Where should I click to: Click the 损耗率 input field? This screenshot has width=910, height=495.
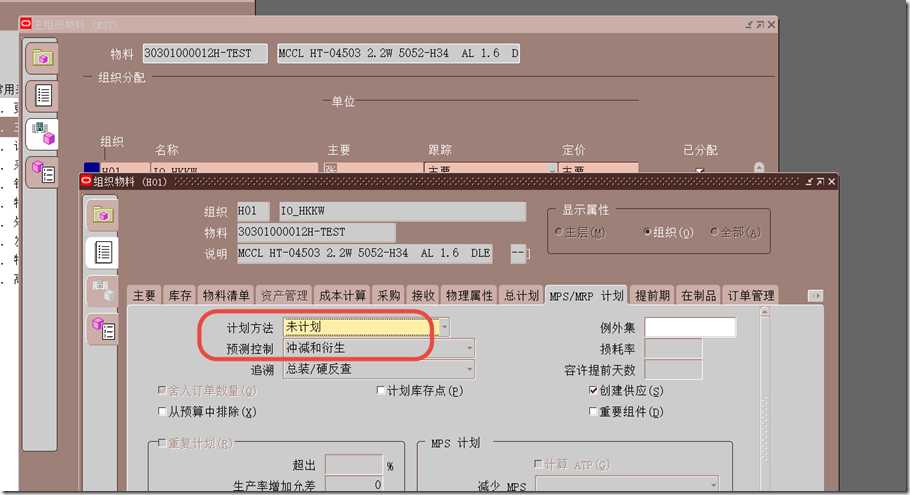pos(673,348)
